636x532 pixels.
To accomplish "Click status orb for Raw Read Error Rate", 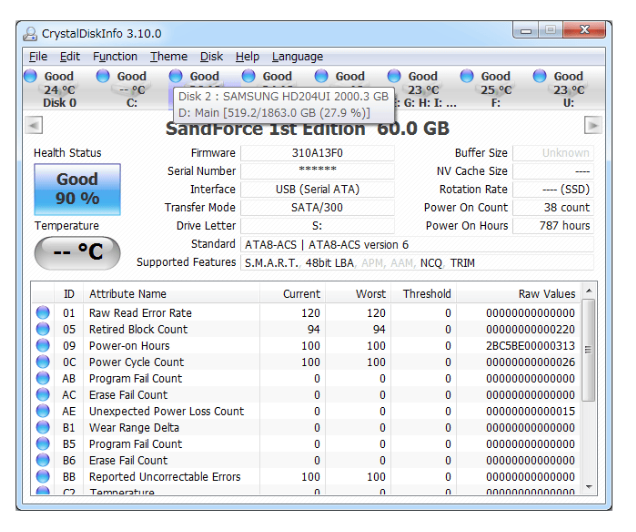I will pyautogui.click(x=43, y=313).
